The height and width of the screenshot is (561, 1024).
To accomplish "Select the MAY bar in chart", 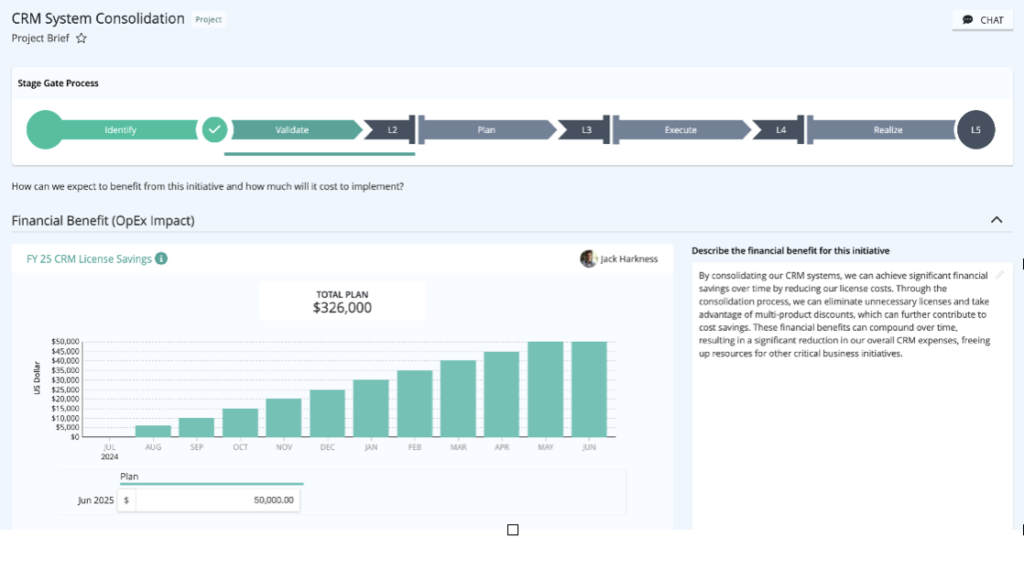I will 545,389.
